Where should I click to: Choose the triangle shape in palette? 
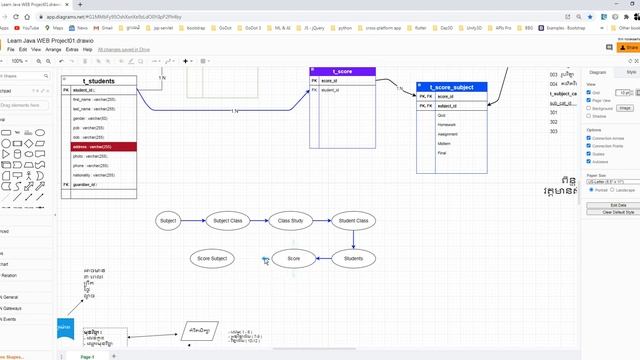(x=6, y=154)
